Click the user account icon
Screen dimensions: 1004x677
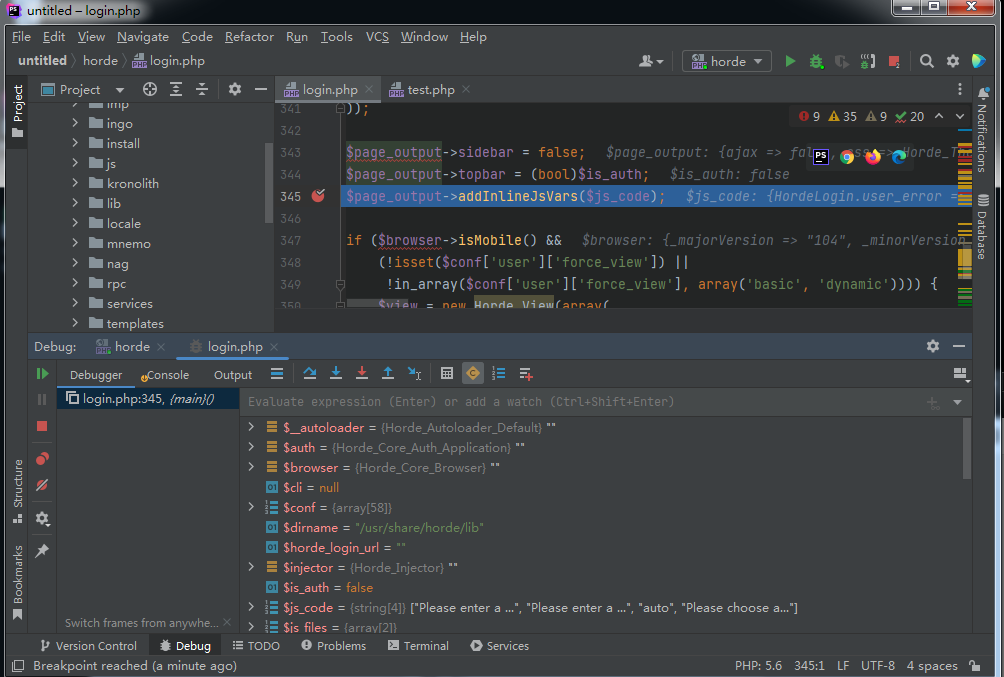[x=651, y=61]
